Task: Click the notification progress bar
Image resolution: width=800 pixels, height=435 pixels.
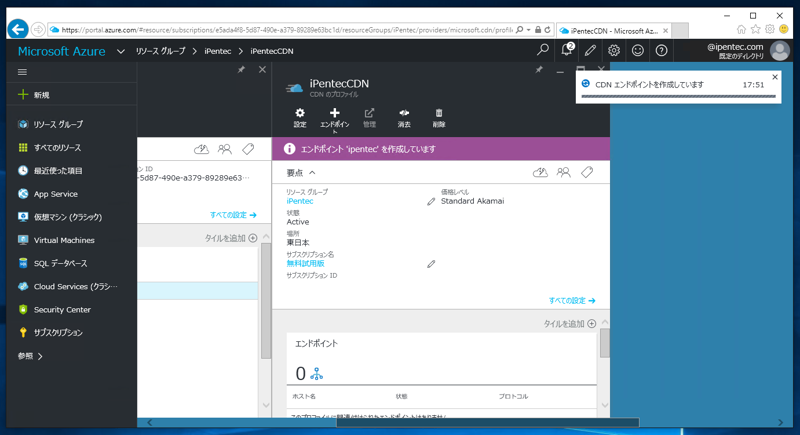Action: [678, 96]
